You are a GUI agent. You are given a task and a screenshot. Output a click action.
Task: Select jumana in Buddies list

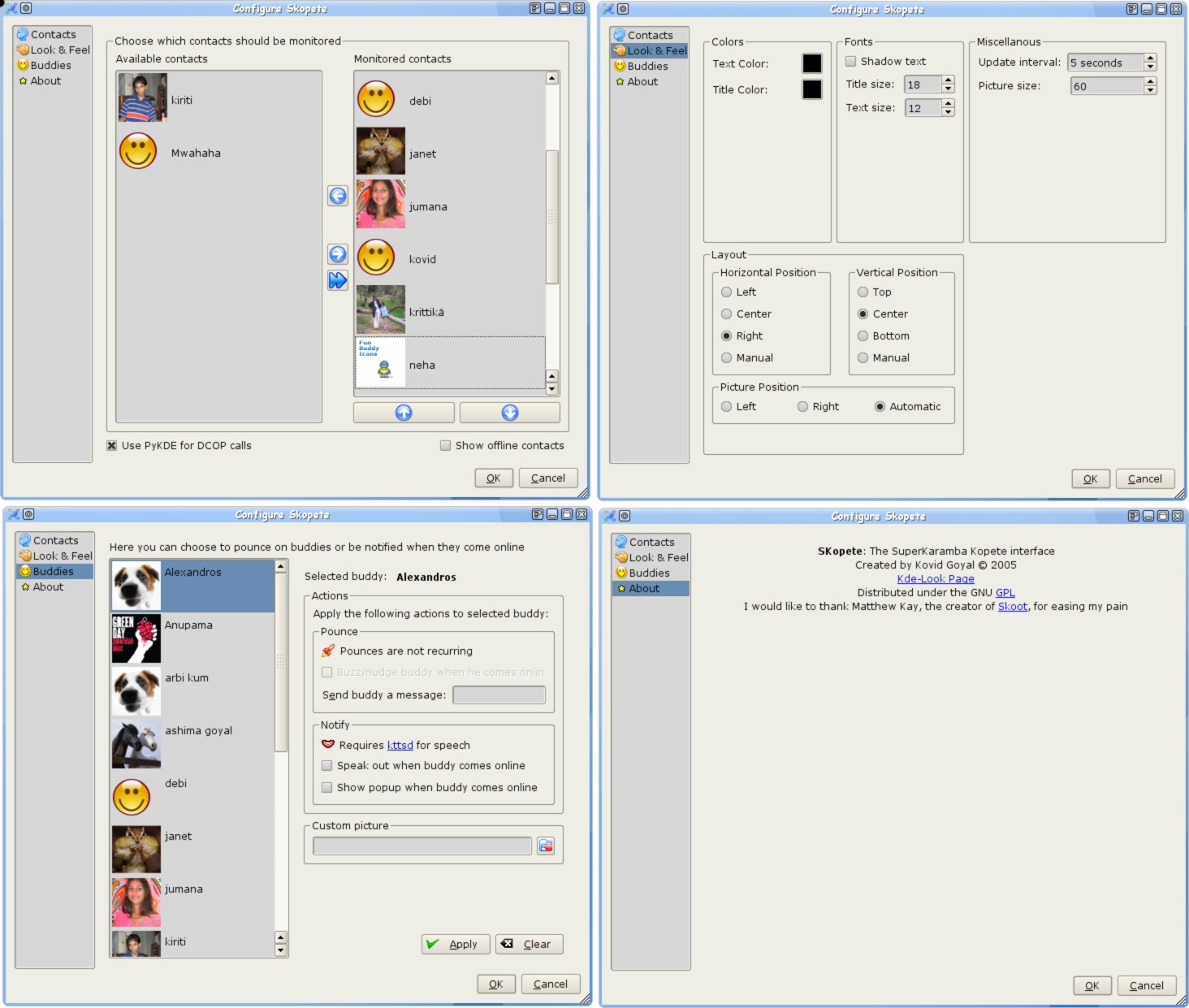pos(192,902)
